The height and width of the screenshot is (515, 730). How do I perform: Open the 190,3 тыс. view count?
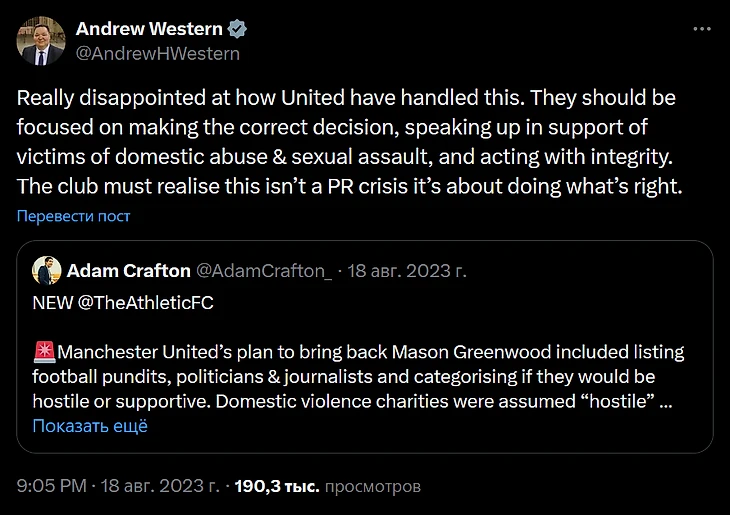point(275,487)
